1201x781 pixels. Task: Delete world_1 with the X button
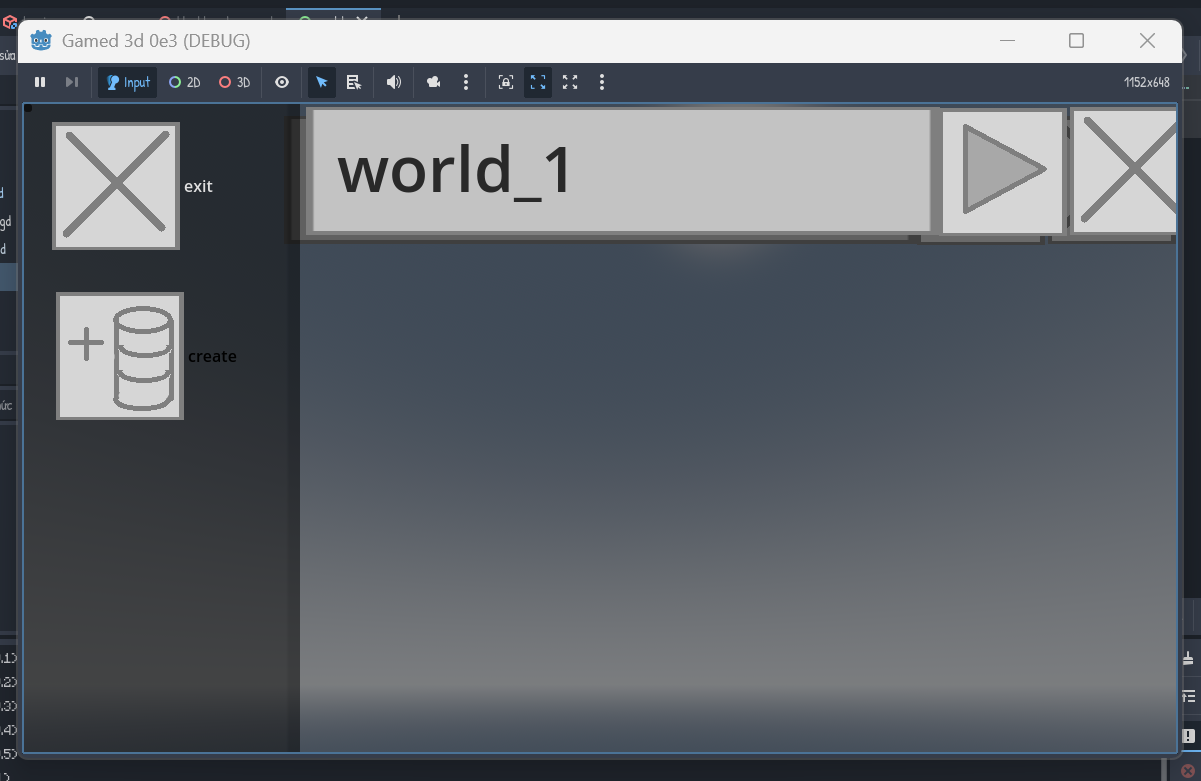(x=1124, y=171)
